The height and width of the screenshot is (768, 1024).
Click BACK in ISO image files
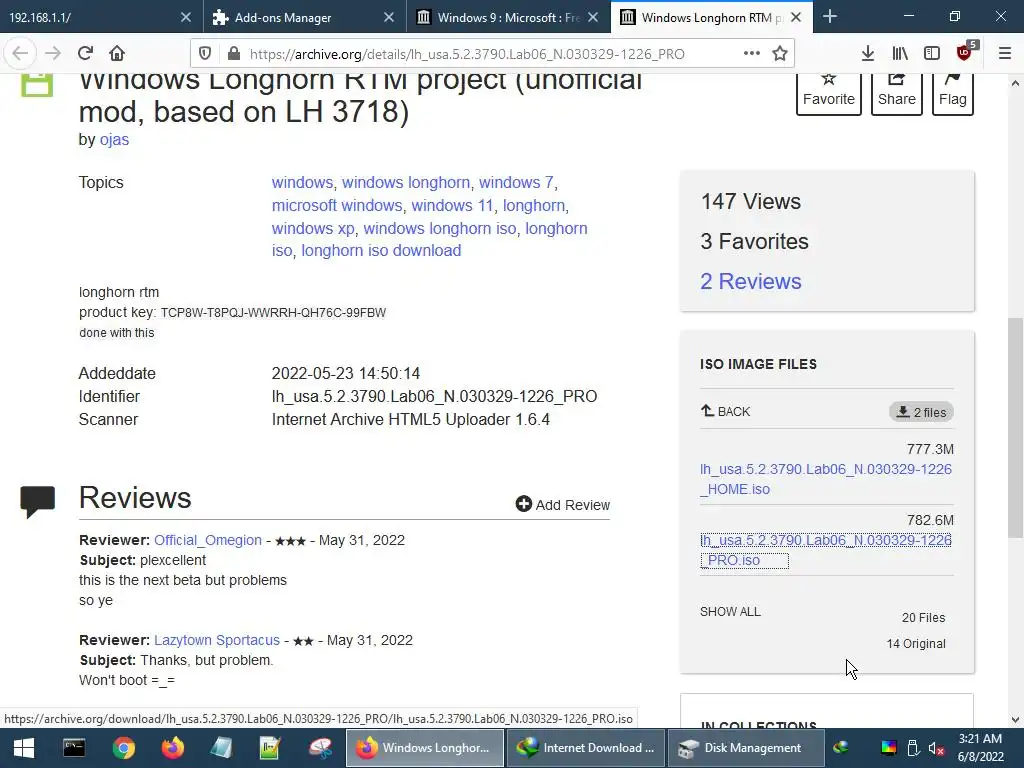(x=726, y=411)
